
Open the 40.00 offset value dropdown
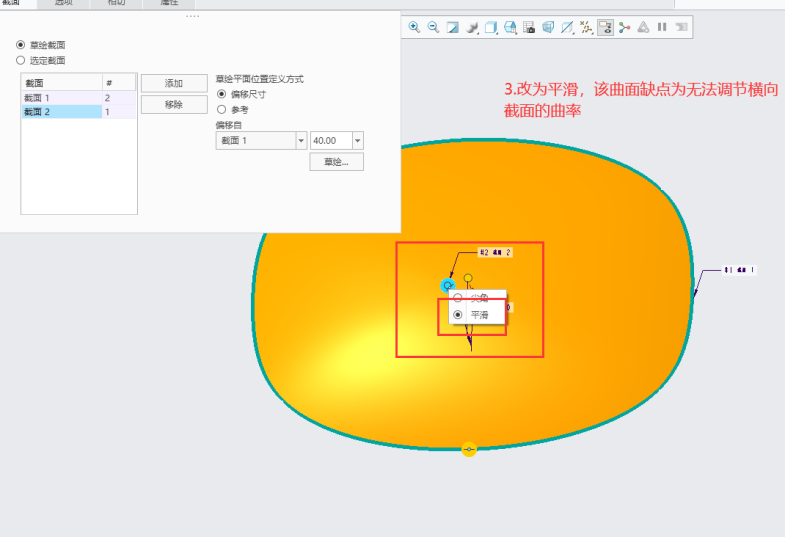(357, 141)
